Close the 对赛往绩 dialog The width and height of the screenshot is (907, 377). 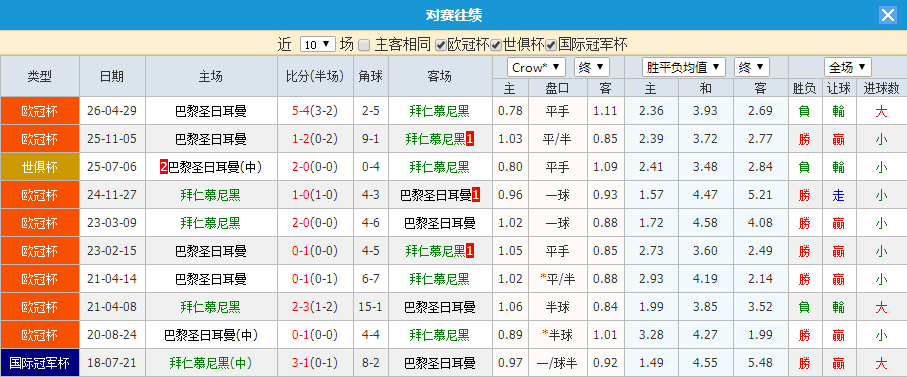pos(888,15)
